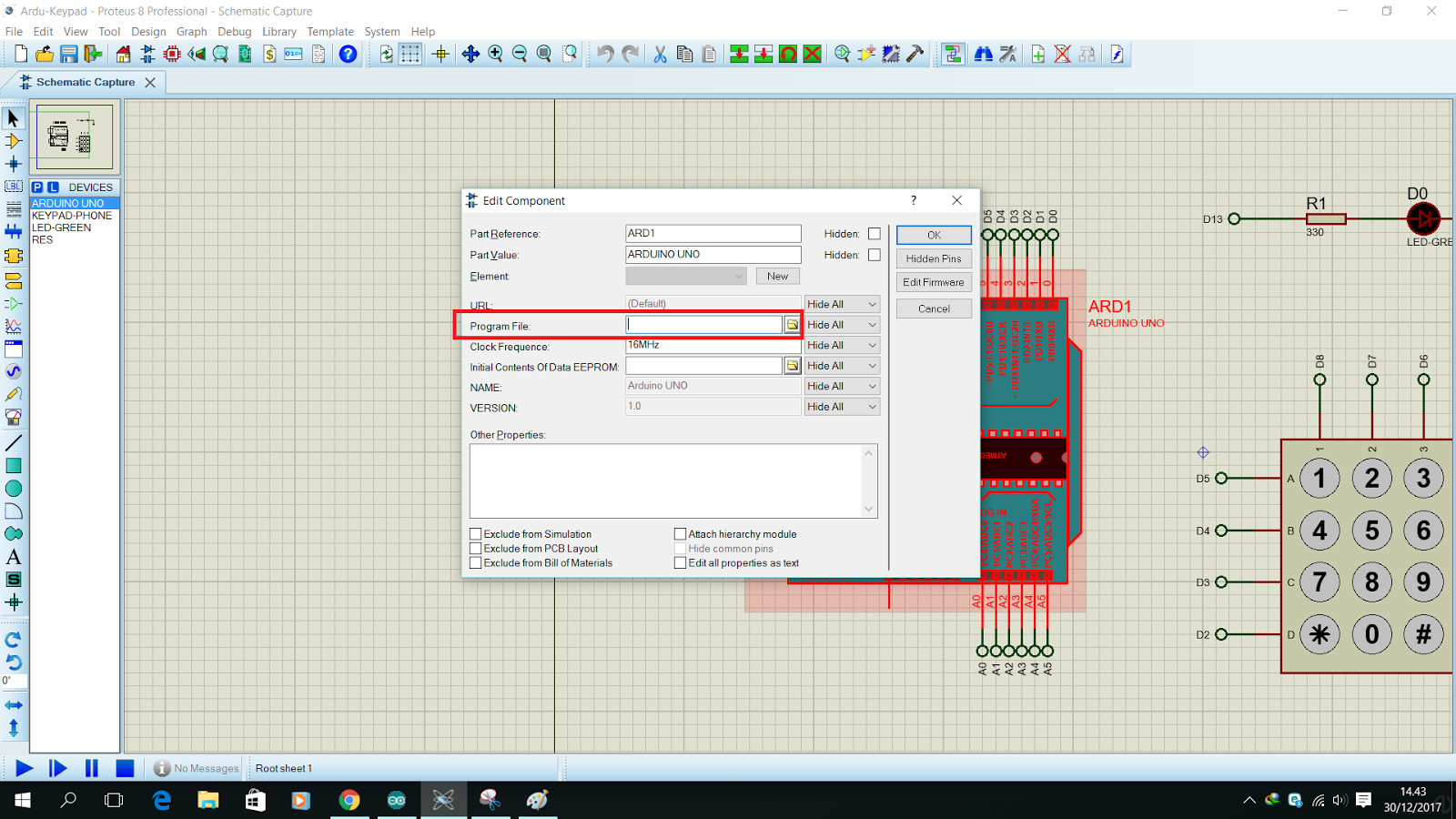The height and width of the screenshot is (819, 1456).
Task: Enable Exclude from Bill of Materials
Action: coord(476,563)
